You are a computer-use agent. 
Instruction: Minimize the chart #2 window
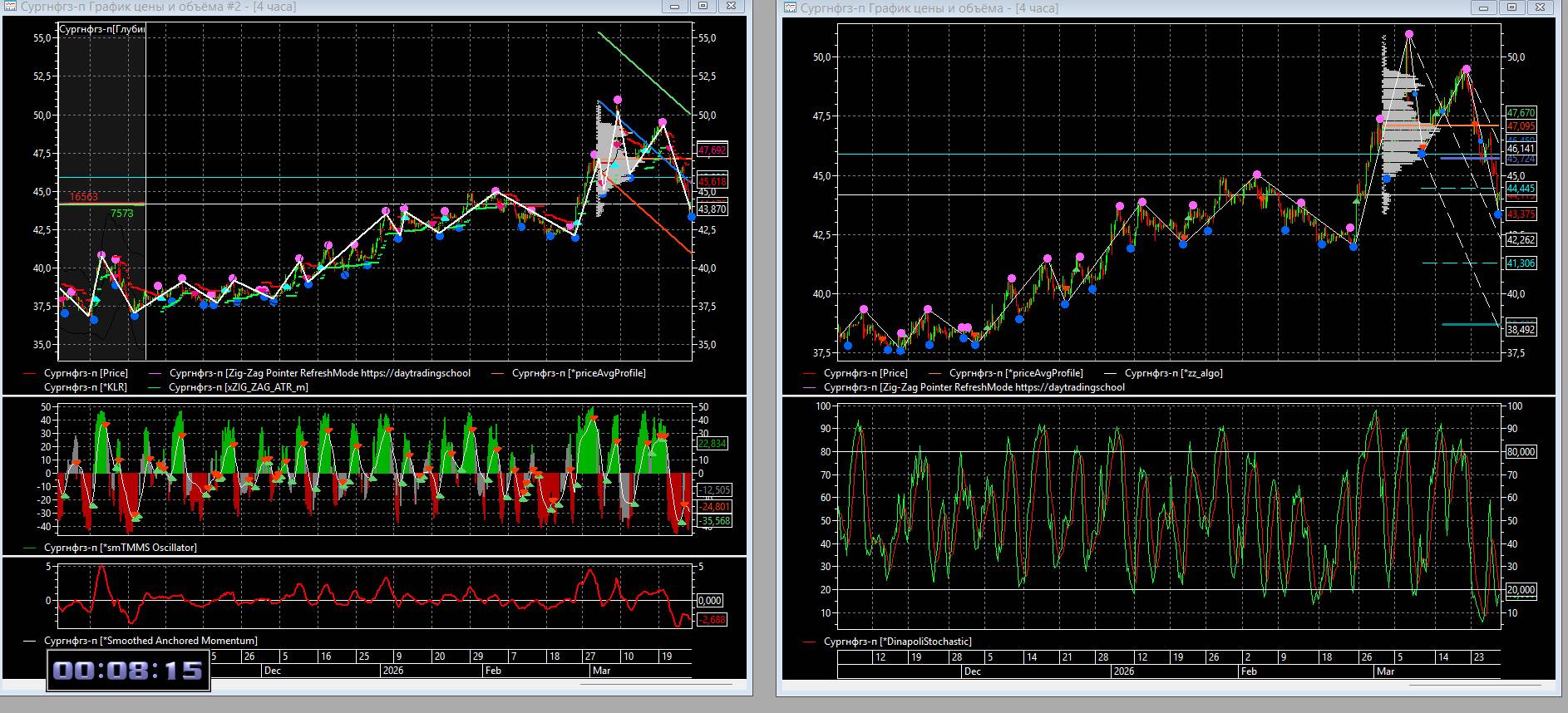tap(676, 7)
